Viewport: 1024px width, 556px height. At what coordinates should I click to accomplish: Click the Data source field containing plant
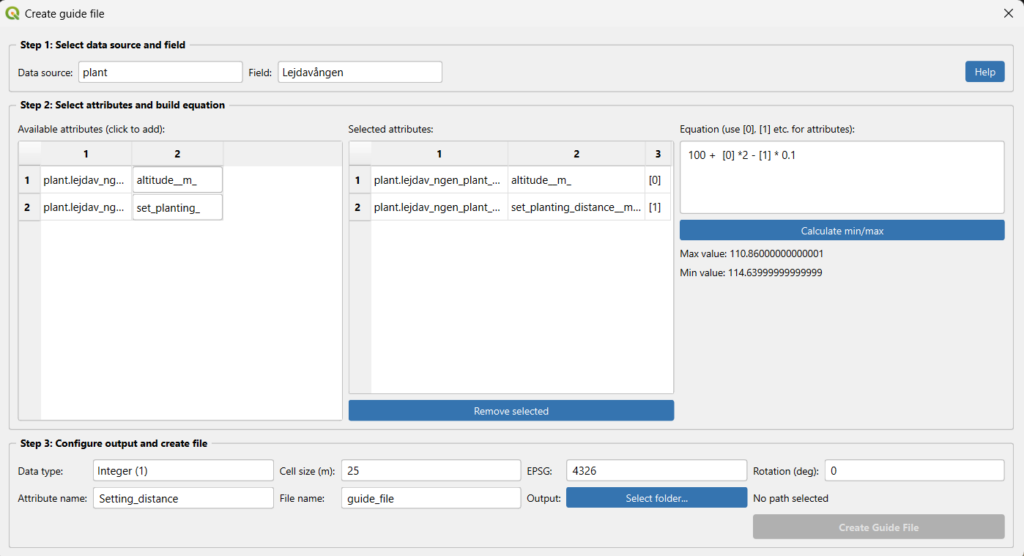[x=160, y=72]
